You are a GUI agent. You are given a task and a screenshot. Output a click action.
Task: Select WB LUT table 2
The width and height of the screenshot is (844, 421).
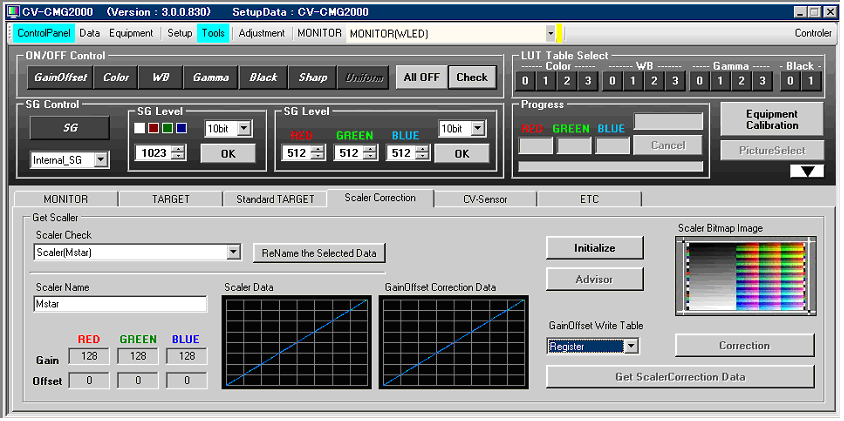click(x=654, y=81)
